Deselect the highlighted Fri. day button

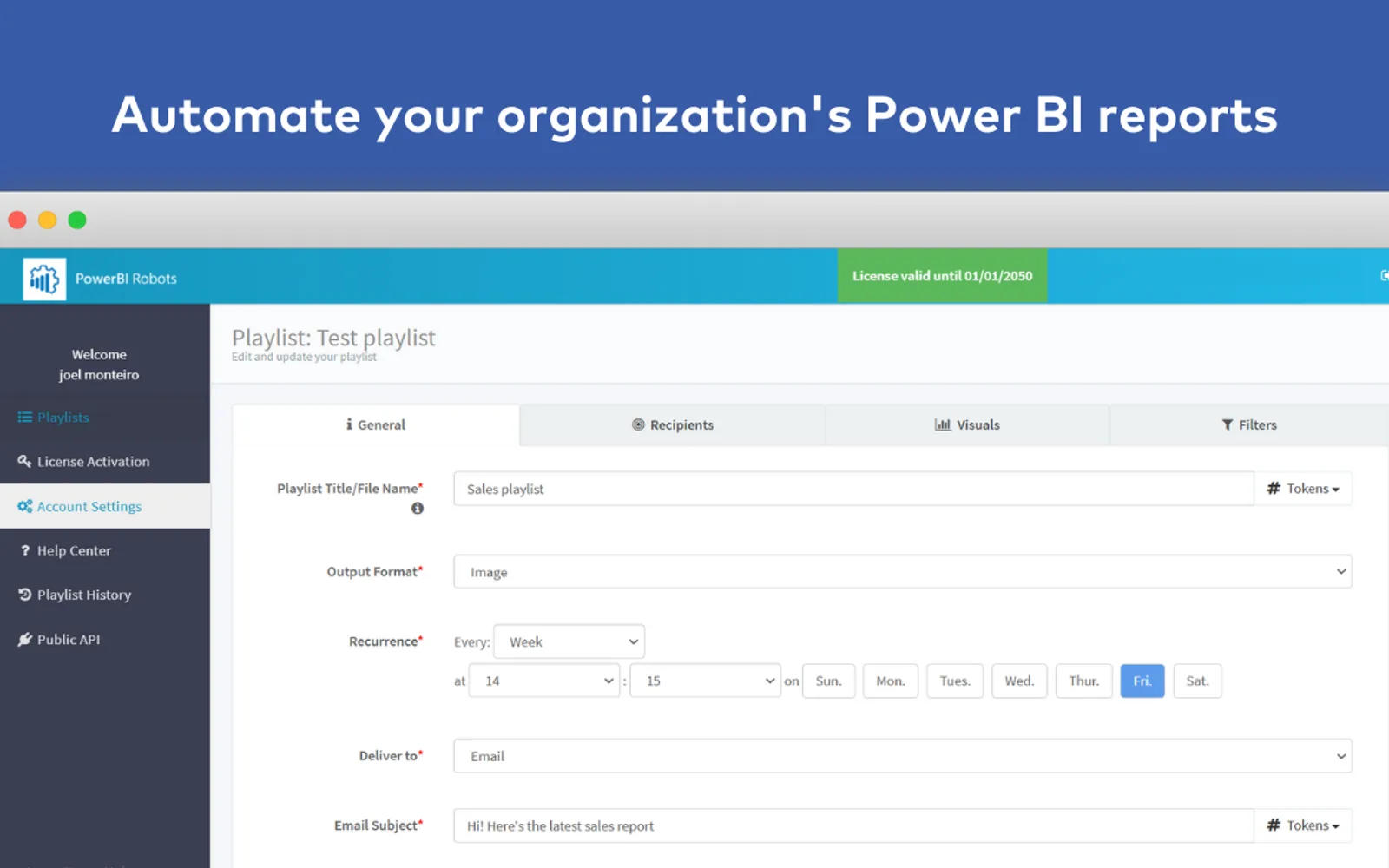click(1142, 681)
